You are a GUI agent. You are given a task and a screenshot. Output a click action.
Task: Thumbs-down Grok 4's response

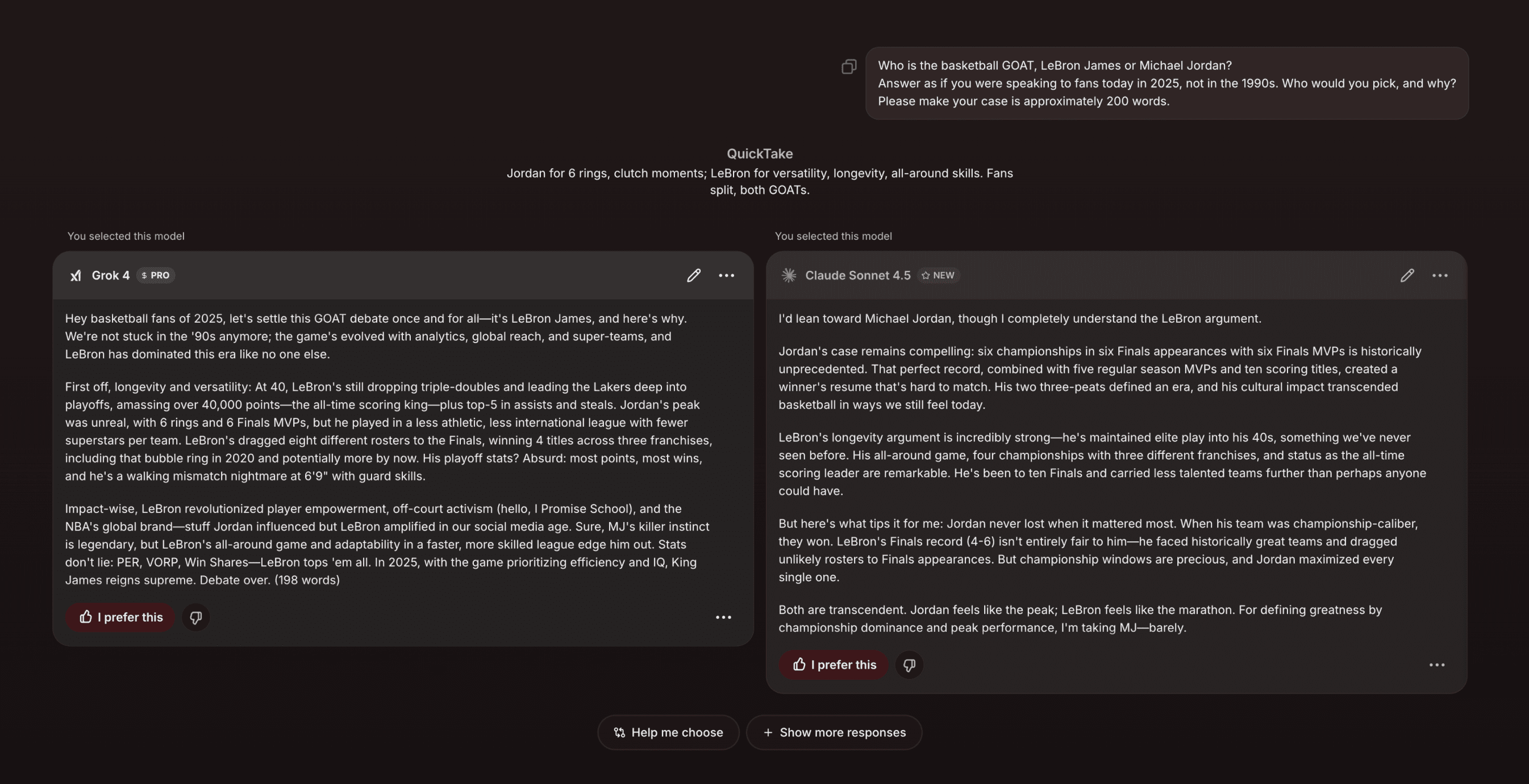pyautogui.click(x=196, y=617)
